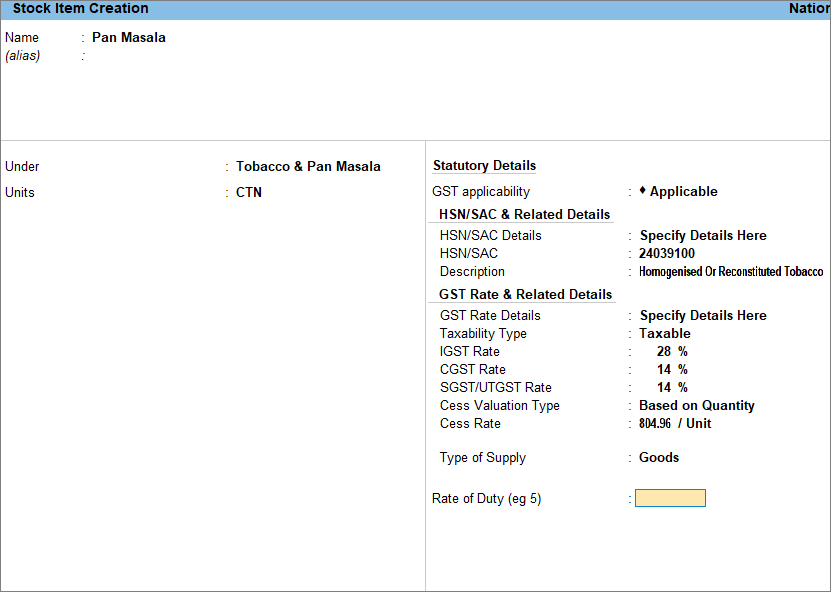Image resolution: width=831 pixels, height=592 pixels.
Task: Edit description Homogenised Or Reconstituted Tobacco
Action: (x=731, y=271)
